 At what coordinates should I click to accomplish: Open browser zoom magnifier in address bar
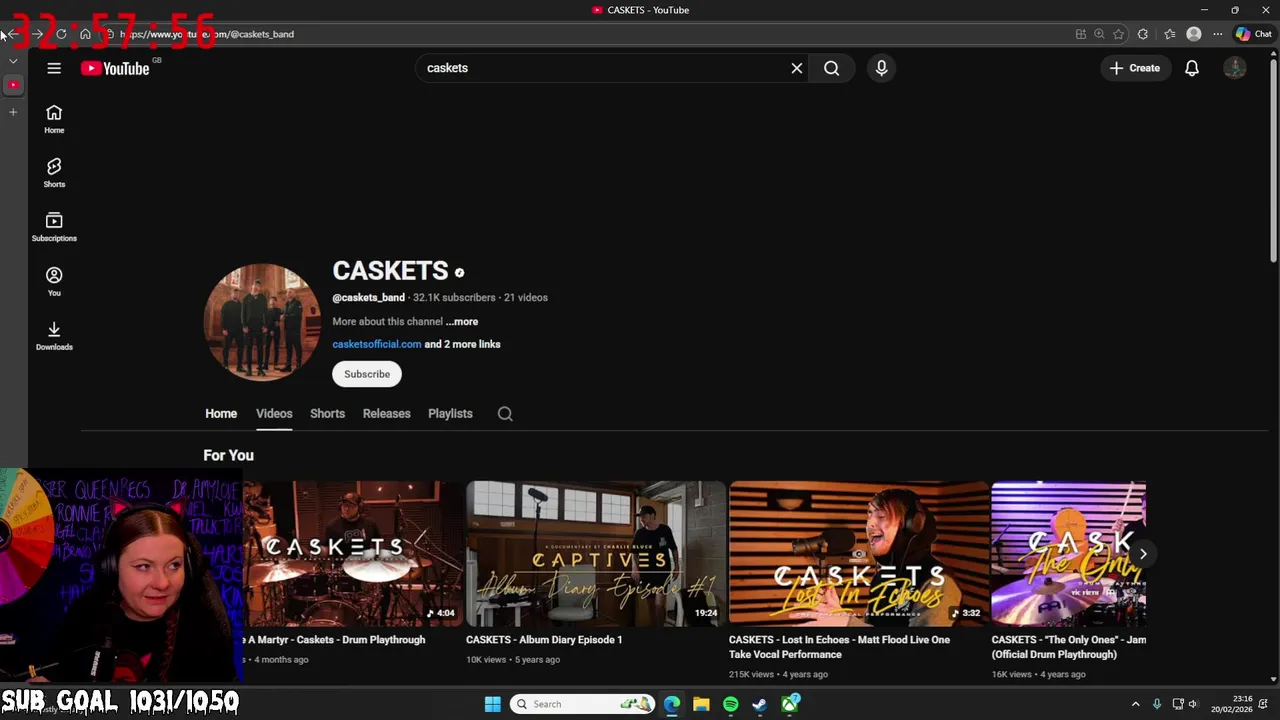click(x=1099, y=34)
